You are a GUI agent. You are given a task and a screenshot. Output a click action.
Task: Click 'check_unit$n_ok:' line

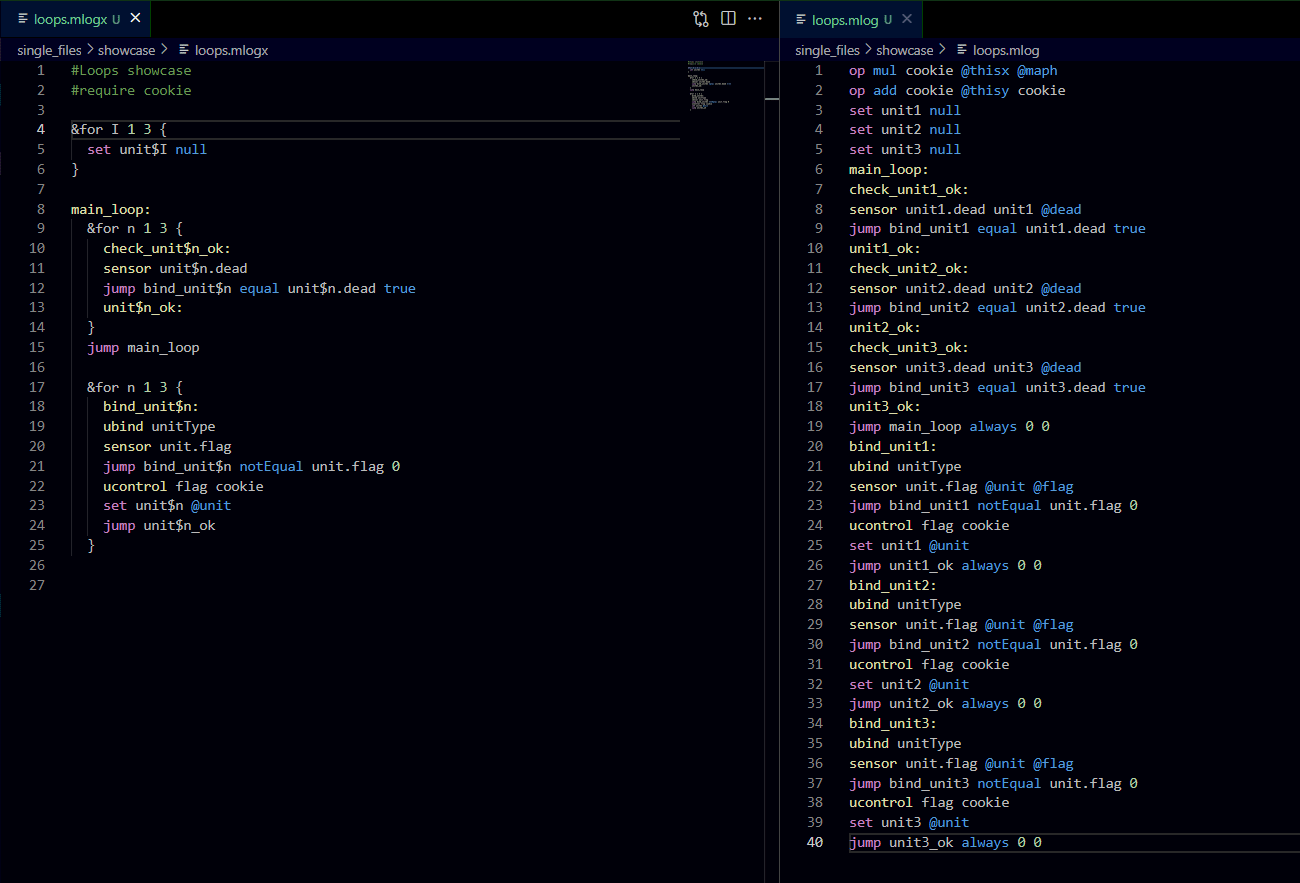click(x=167, y=248)
